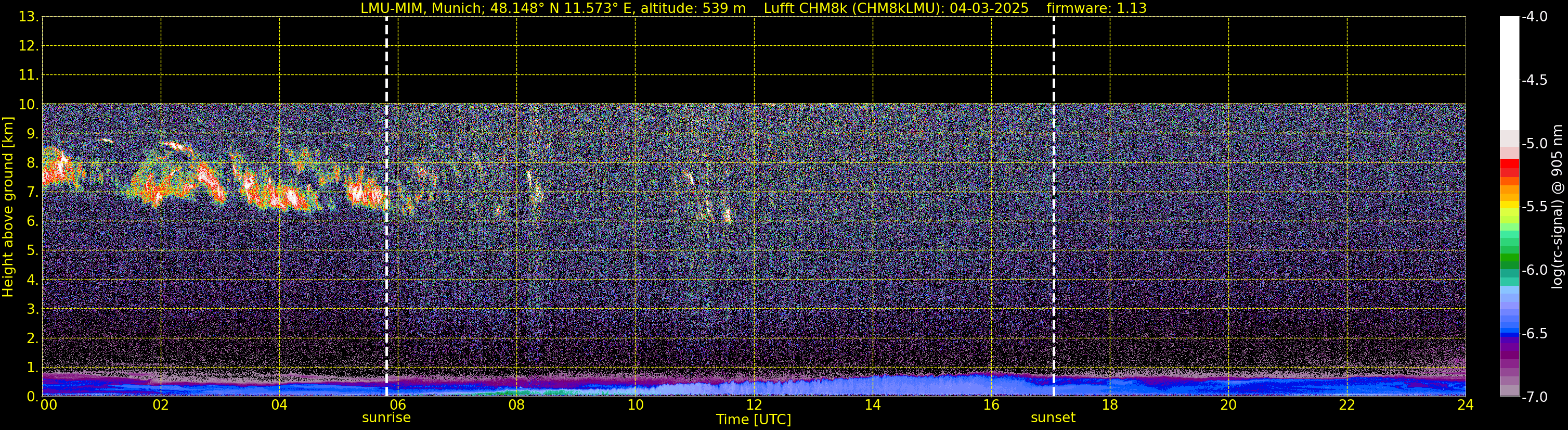Click the 'Time [UTC]' axis label
1568x430 pixels.
754,420
